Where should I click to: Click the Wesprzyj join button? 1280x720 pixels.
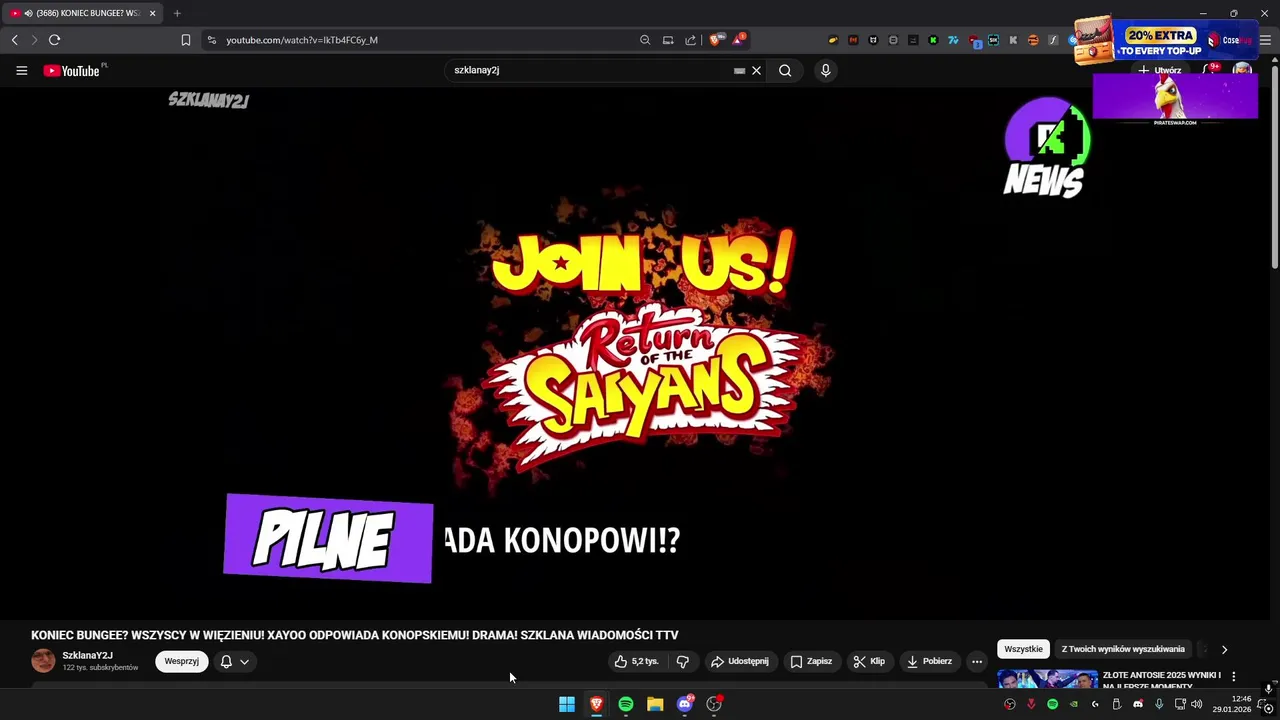point(182,661)
